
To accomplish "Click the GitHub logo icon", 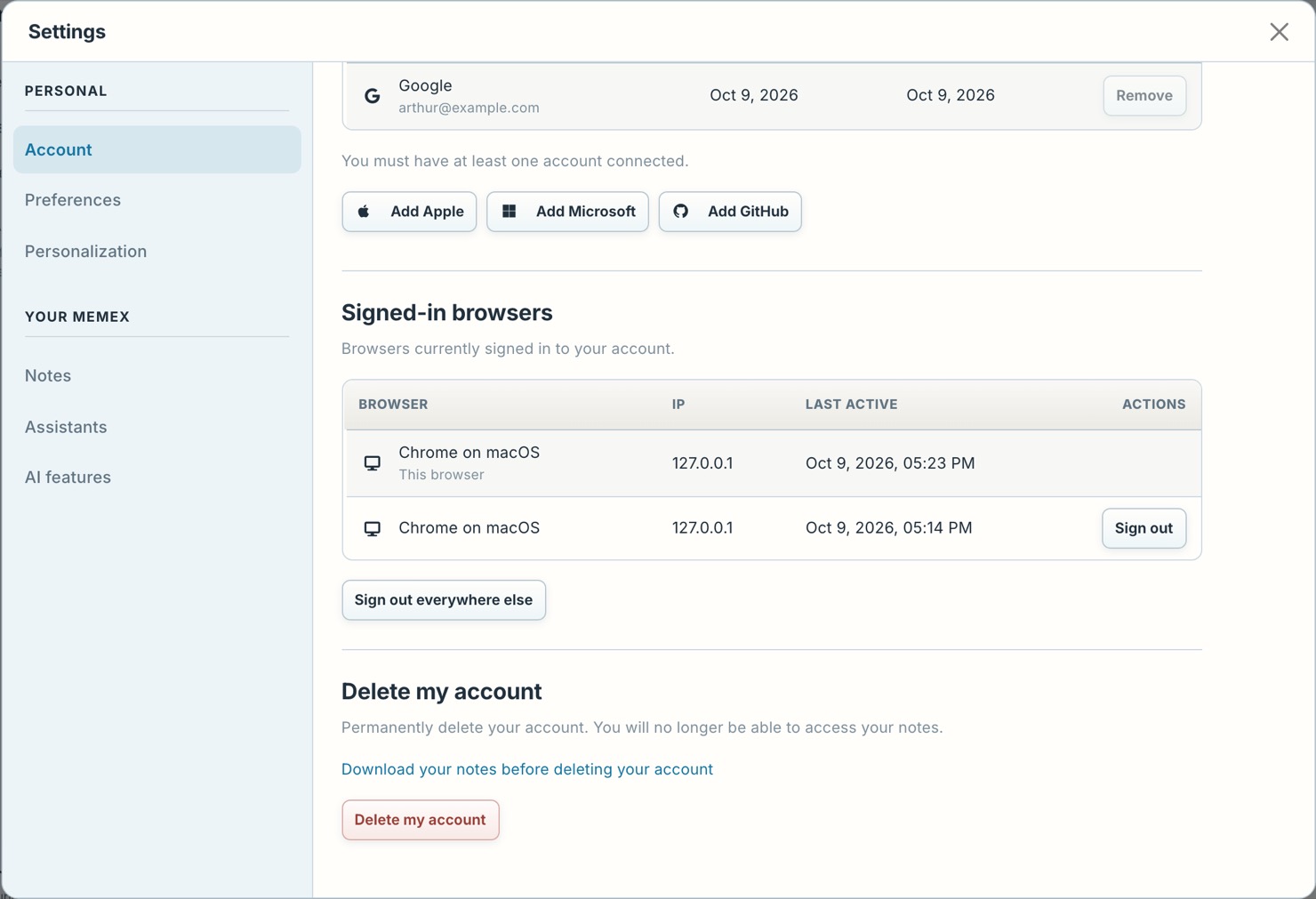I will [x=681, y=212].
